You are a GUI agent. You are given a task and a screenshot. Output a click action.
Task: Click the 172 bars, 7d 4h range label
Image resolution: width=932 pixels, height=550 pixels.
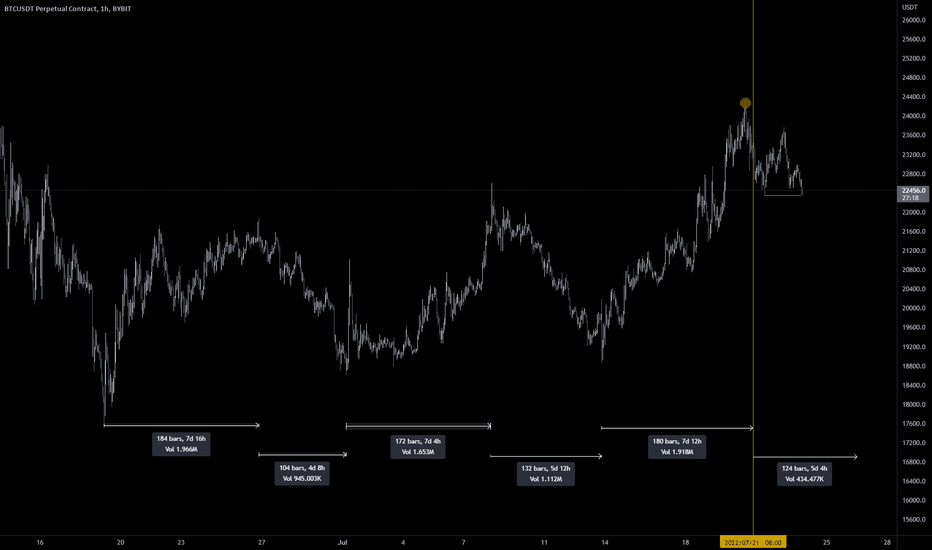[418, 447]
